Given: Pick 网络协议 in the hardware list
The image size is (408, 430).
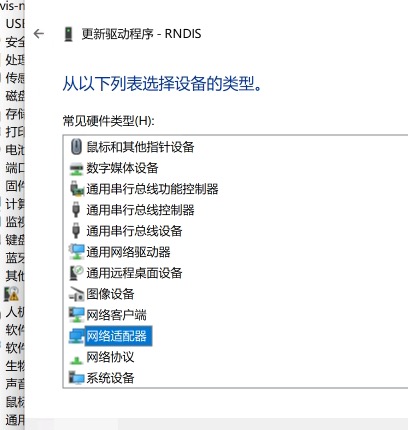Looking at the screenshot, I should click(110, 357).
